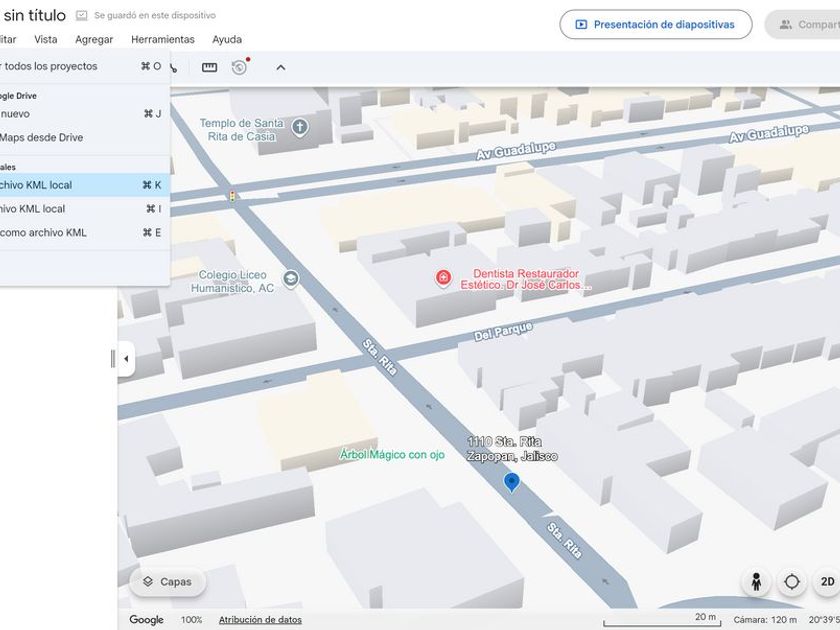Image resolution: width=840 pixels, height=630 pixels.
Task: Click the Colegio Liceo school marker icon
Action: 291,279
